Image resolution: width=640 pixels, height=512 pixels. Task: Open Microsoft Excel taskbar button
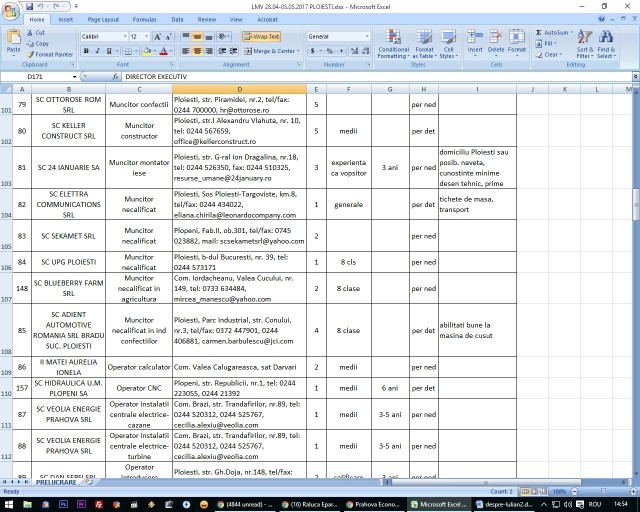point(440,504)
